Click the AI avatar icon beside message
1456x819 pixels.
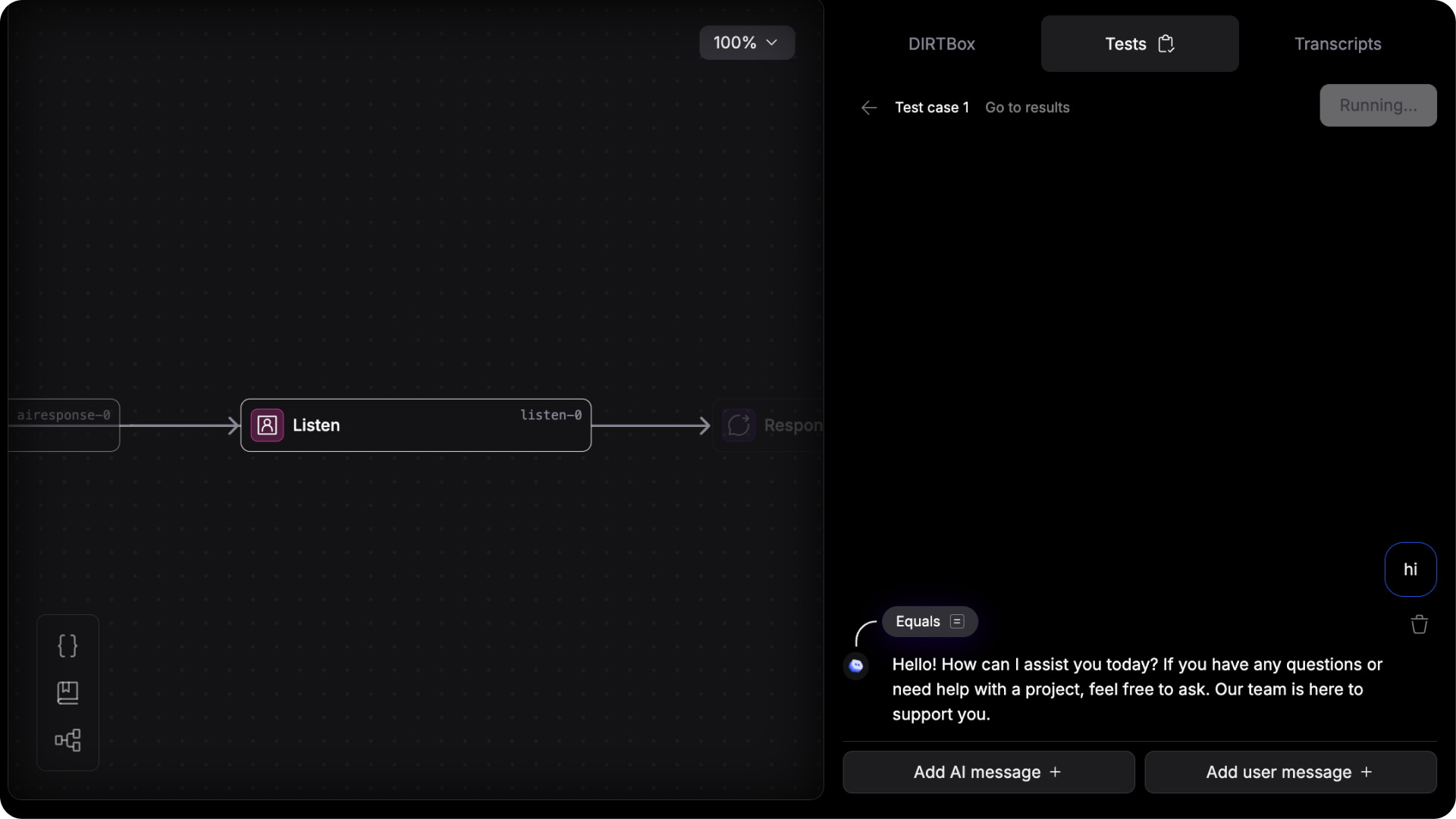[856, 666]
